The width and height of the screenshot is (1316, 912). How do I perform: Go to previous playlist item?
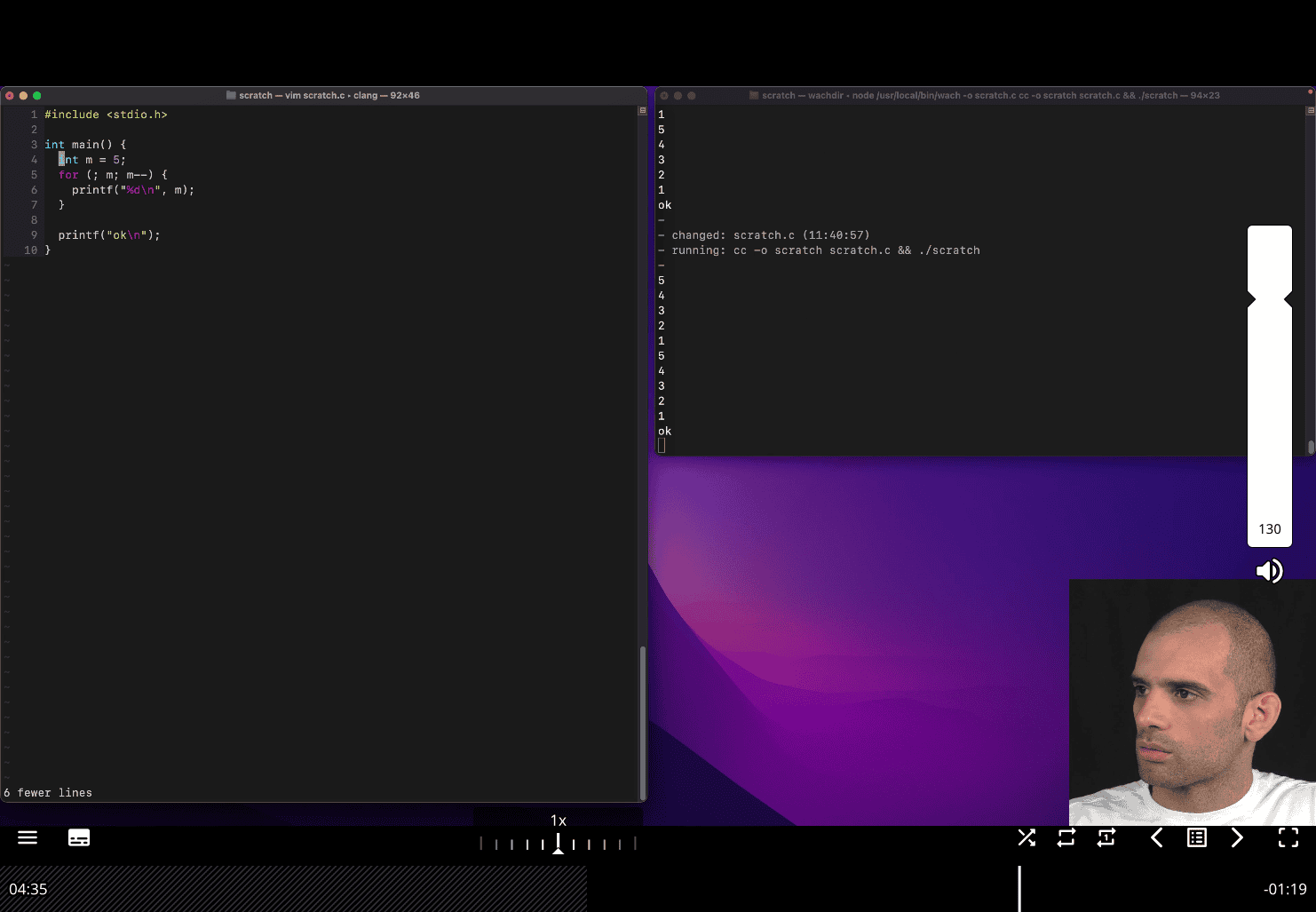(x=1156, y=837)
